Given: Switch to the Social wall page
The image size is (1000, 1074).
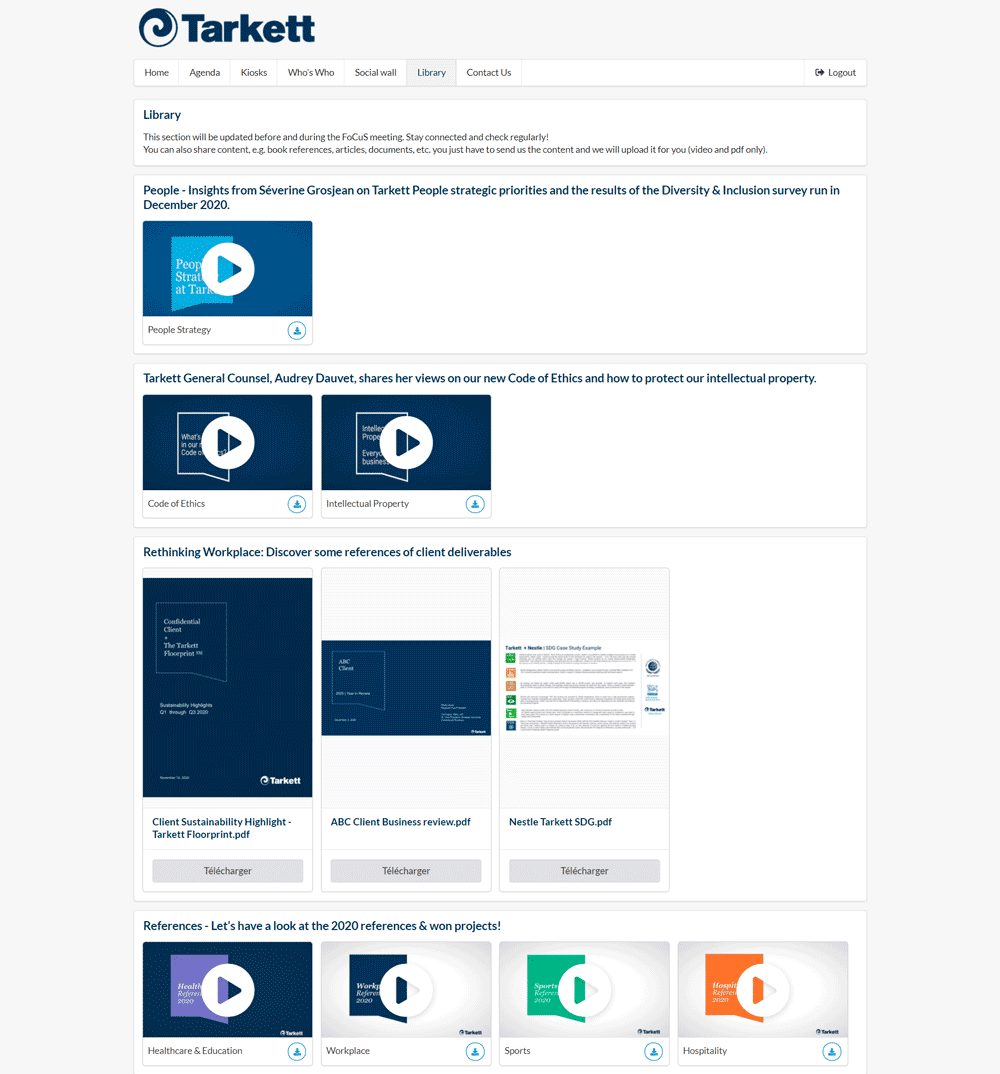Looking at the screenshot, I should point(375,73).
